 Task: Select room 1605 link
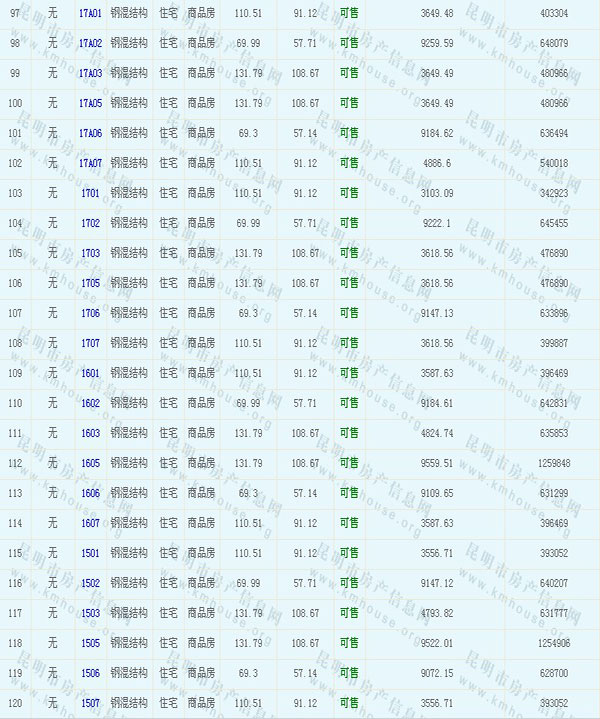90,464
